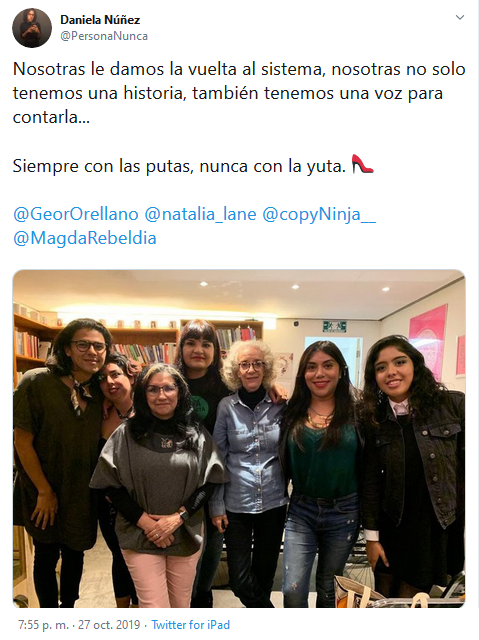The image size is (479, 640).
Task: Open the @PersonaNunca handle link
Action: tap(104, 36)
